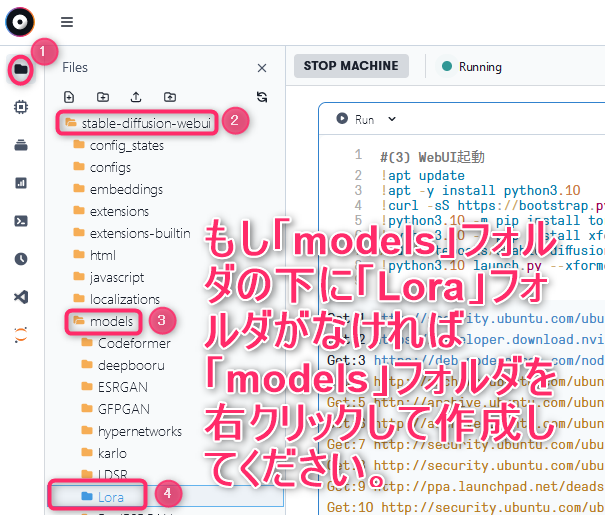The height and width of the screenshot is (515, 605).
Task: Click the Files panel title
Action: tap(75, 68)
